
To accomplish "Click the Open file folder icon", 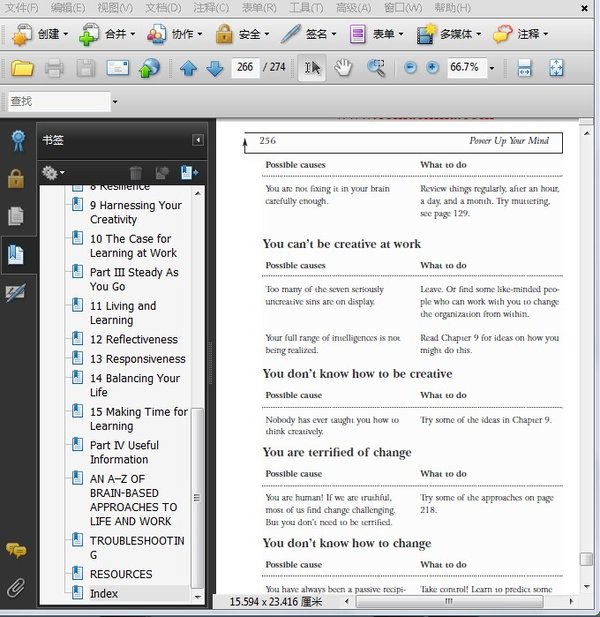I will coord(22,68).
